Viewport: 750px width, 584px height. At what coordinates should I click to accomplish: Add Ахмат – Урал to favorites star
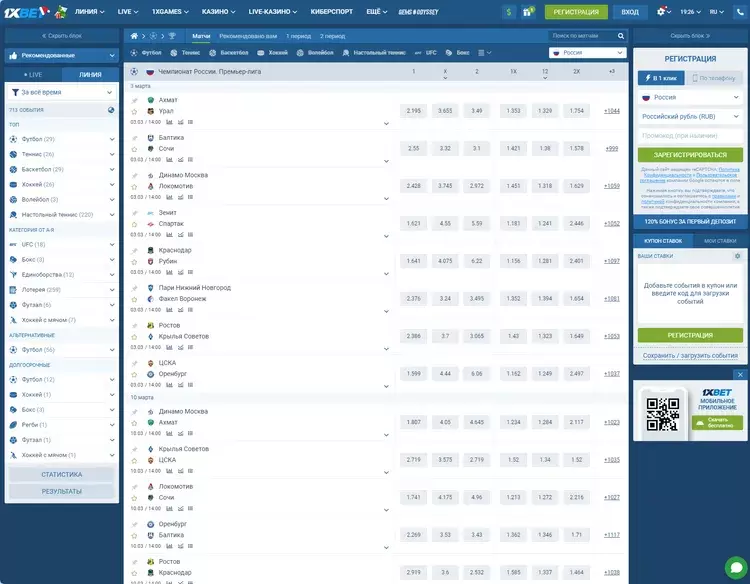pyautogui.click(x=134, y=111)
